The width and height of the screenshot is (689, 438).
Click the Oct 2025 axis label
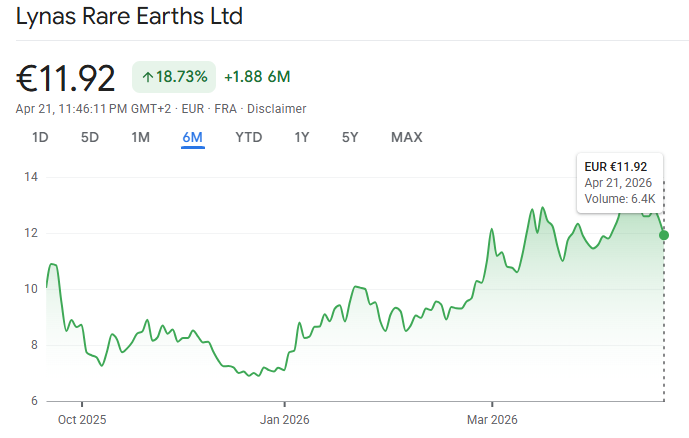tap(82, 420)
